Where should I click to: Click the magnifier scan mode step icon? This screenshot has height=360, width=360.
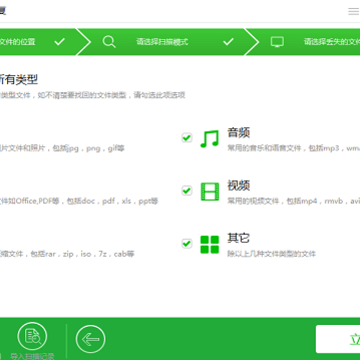pos(109,42)
